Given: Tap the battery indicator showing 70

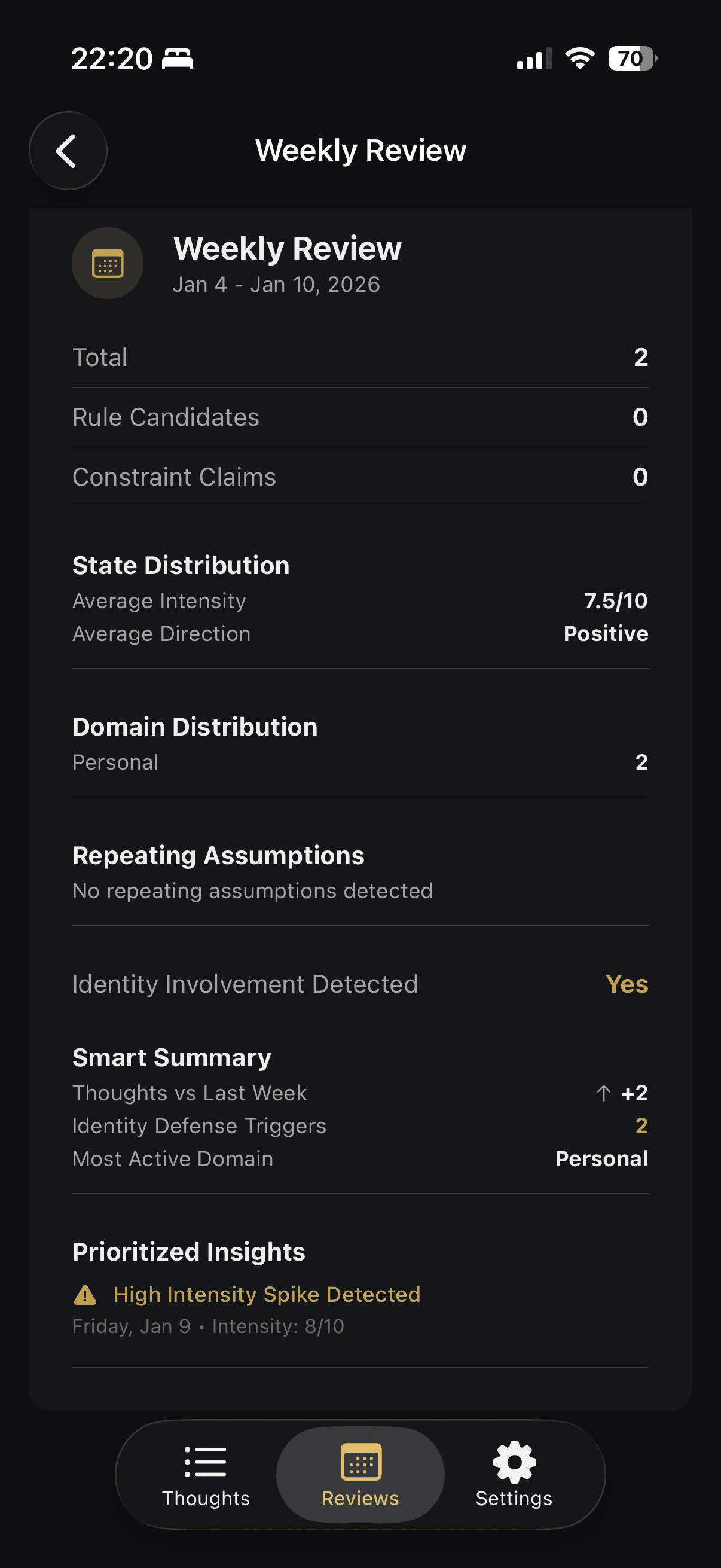Looking at the screenshot, I should 630,59.
